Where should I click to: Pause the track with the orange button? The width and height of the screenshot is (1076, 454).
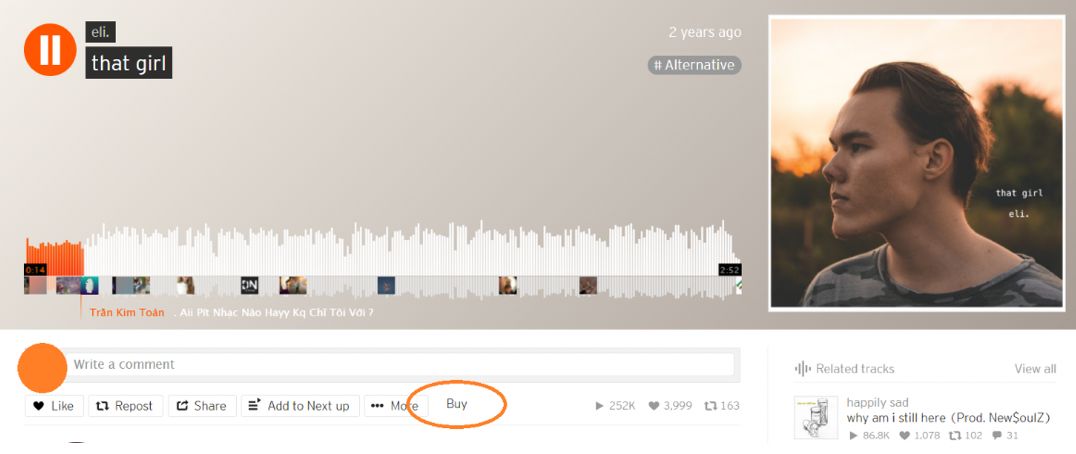click(49, 49)
